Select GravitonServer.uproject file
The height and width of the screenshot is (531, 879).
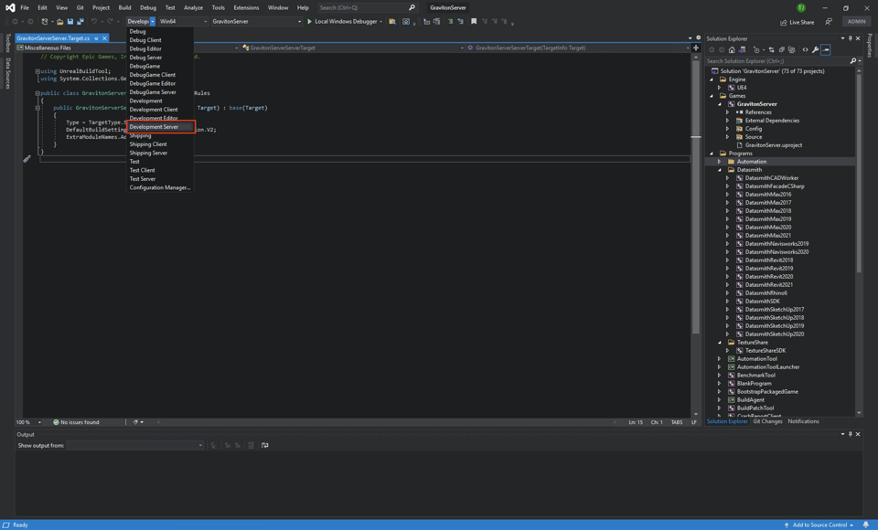coord(773,145)
